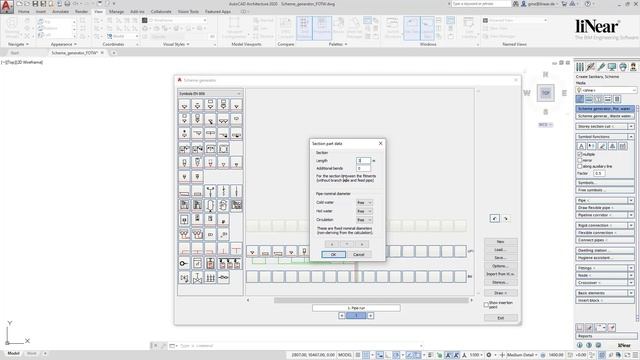Click the pen icon in liNear panel header

(601, 67)
